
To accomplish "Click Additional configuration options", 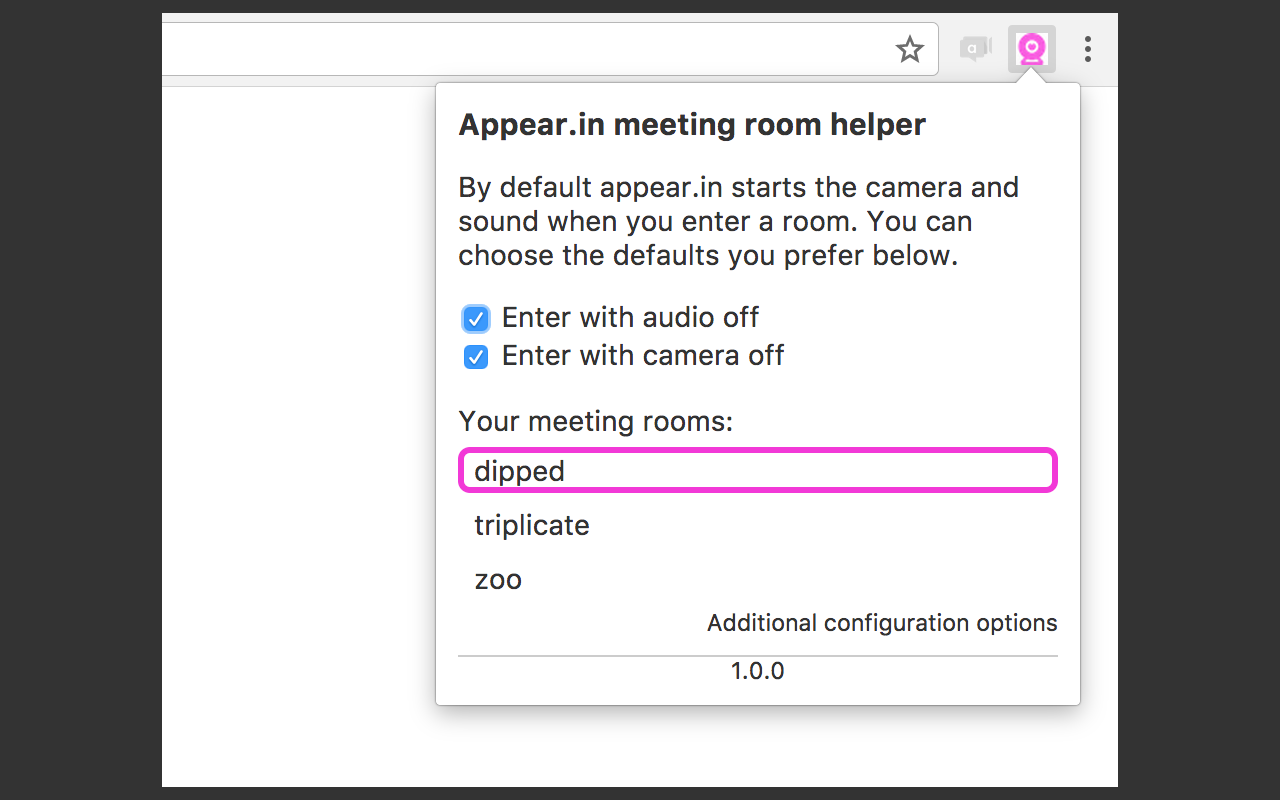I will pos(882,622).
